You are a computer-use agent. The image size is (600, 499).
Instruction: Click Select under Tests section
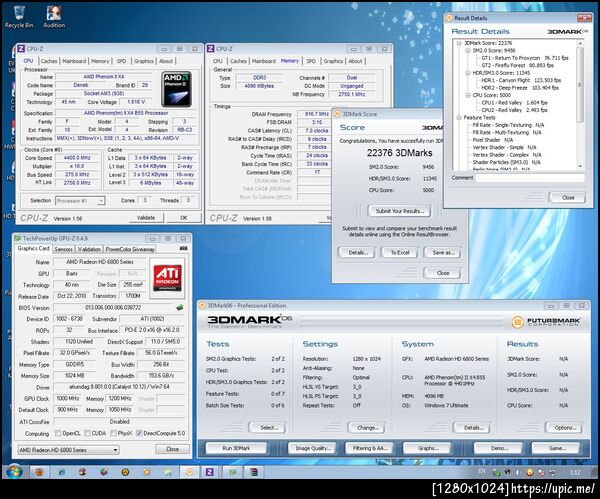coord(267,428)
